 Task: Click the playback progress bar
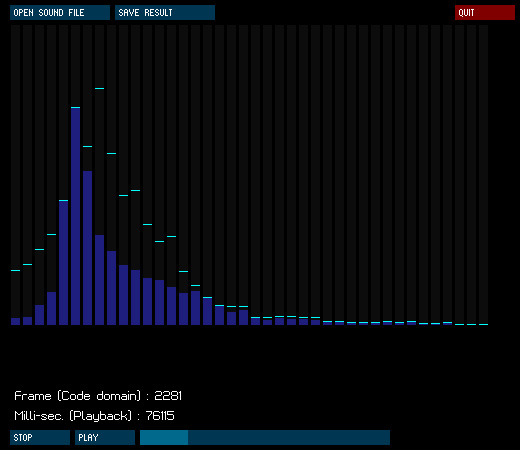pos(265,437)
